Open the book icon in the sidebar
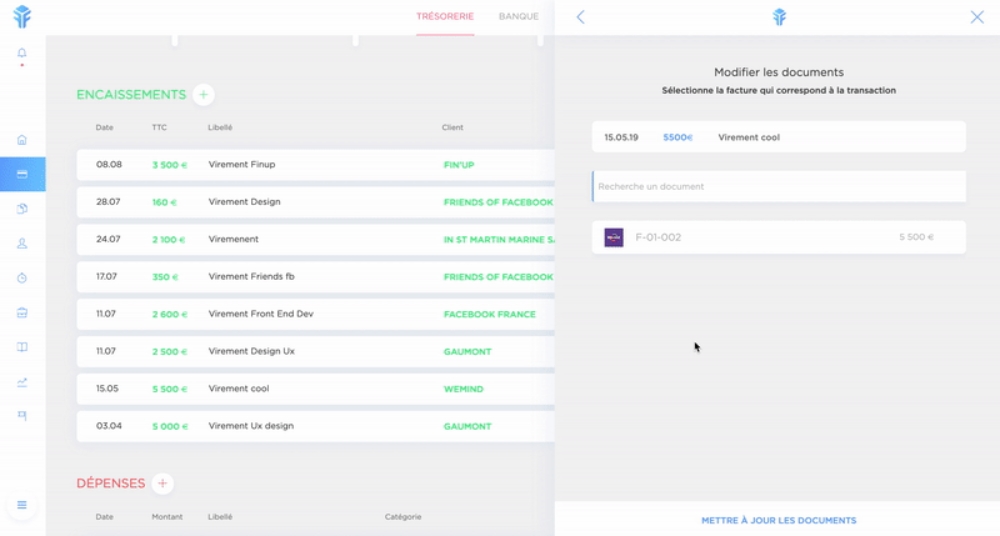The height and width of the screenshot is (536, 1000). pyautogui.click(x=22, y=347)
